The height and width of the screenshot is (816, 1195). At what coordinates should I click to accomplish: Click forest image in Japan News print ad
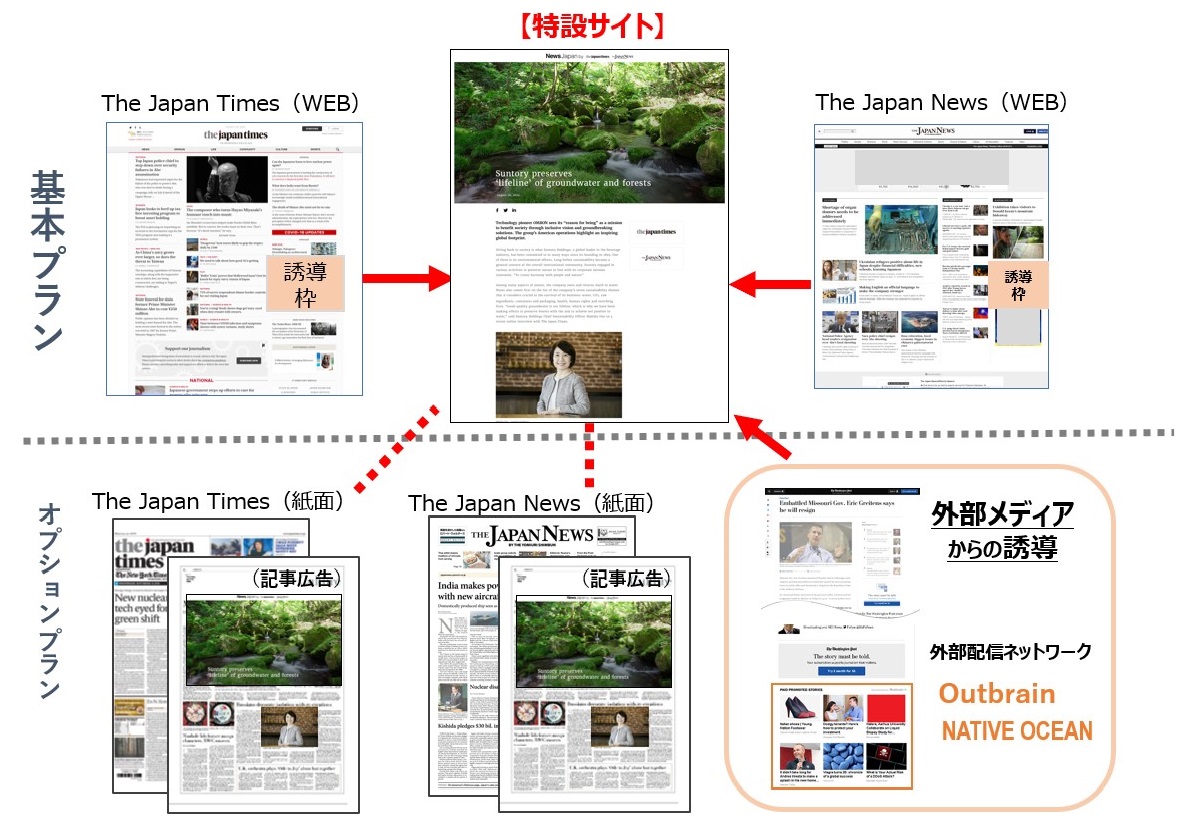click(x=594, y=642)
